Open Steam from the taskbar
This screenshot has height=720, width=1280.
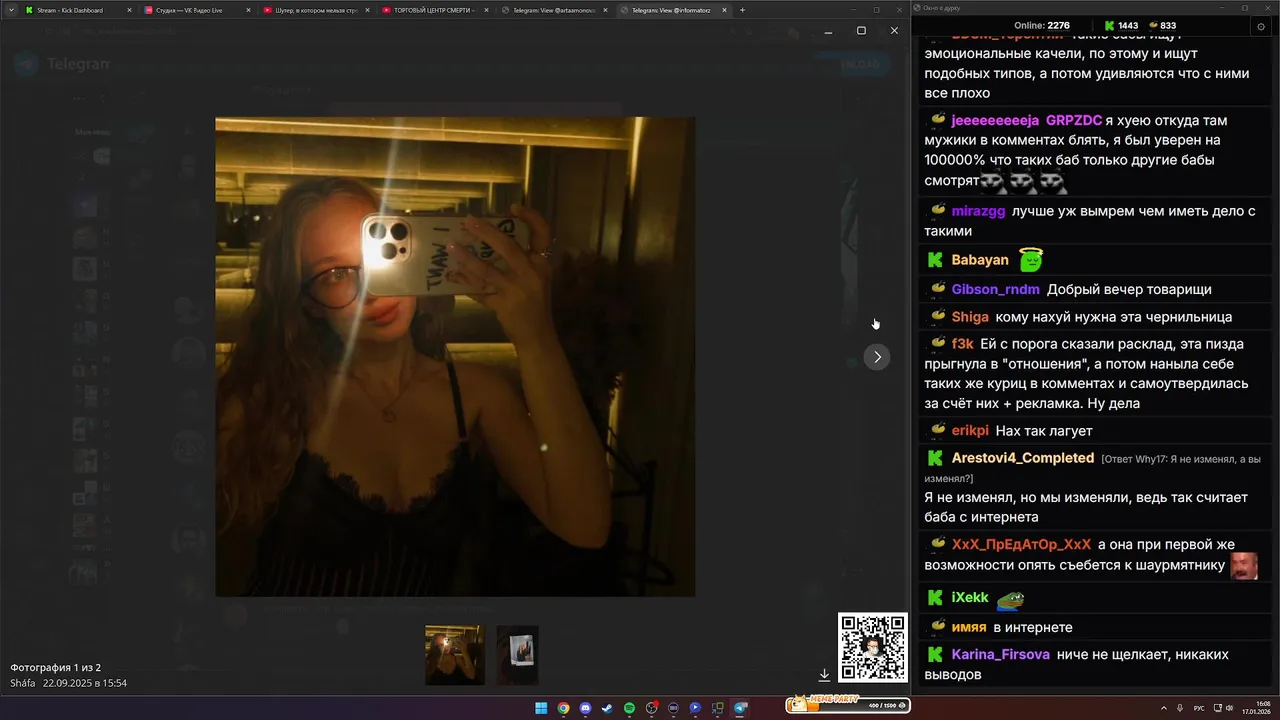click(x=607, y=708)
